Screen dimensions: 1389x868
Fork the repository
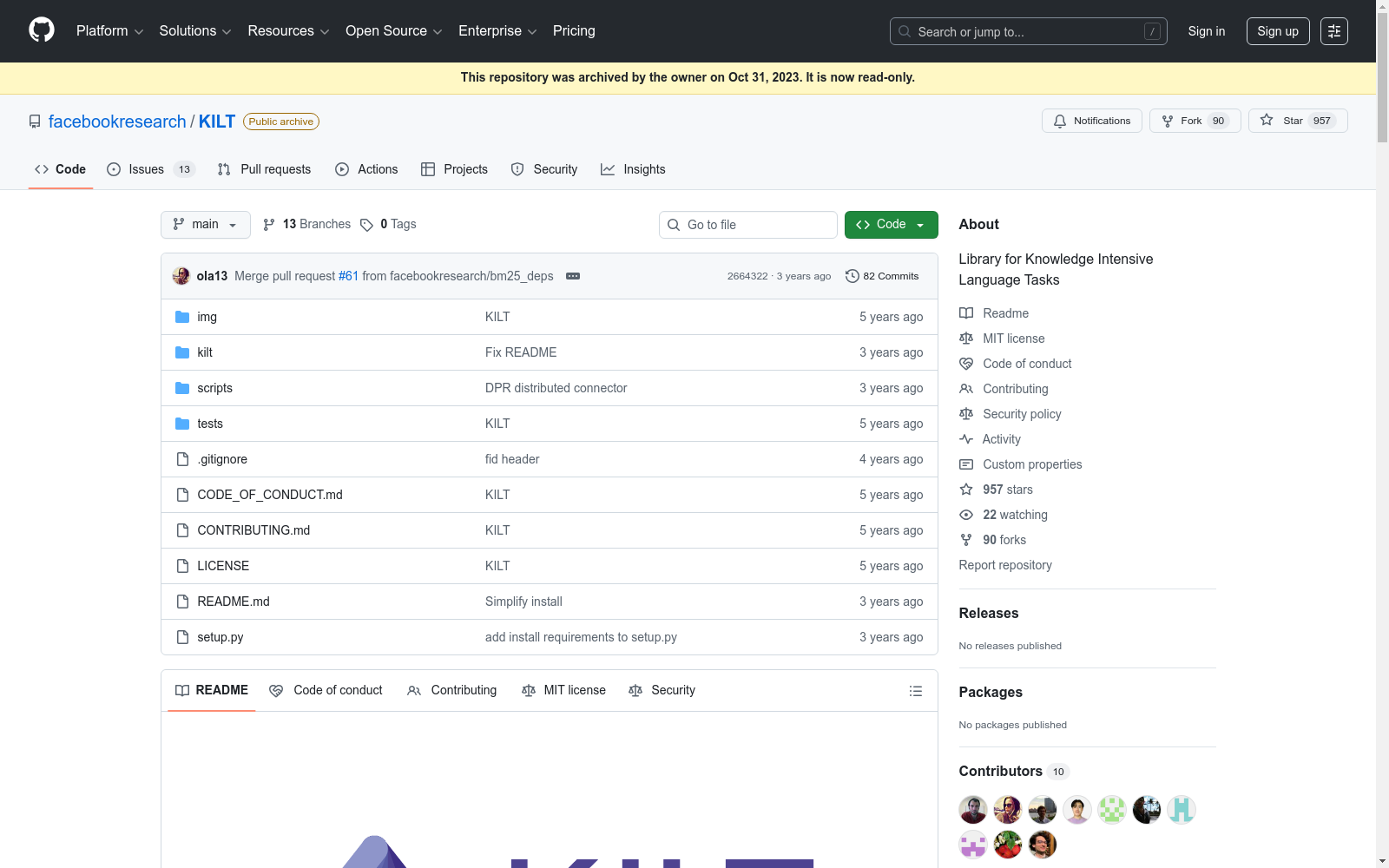[1195, 121]
